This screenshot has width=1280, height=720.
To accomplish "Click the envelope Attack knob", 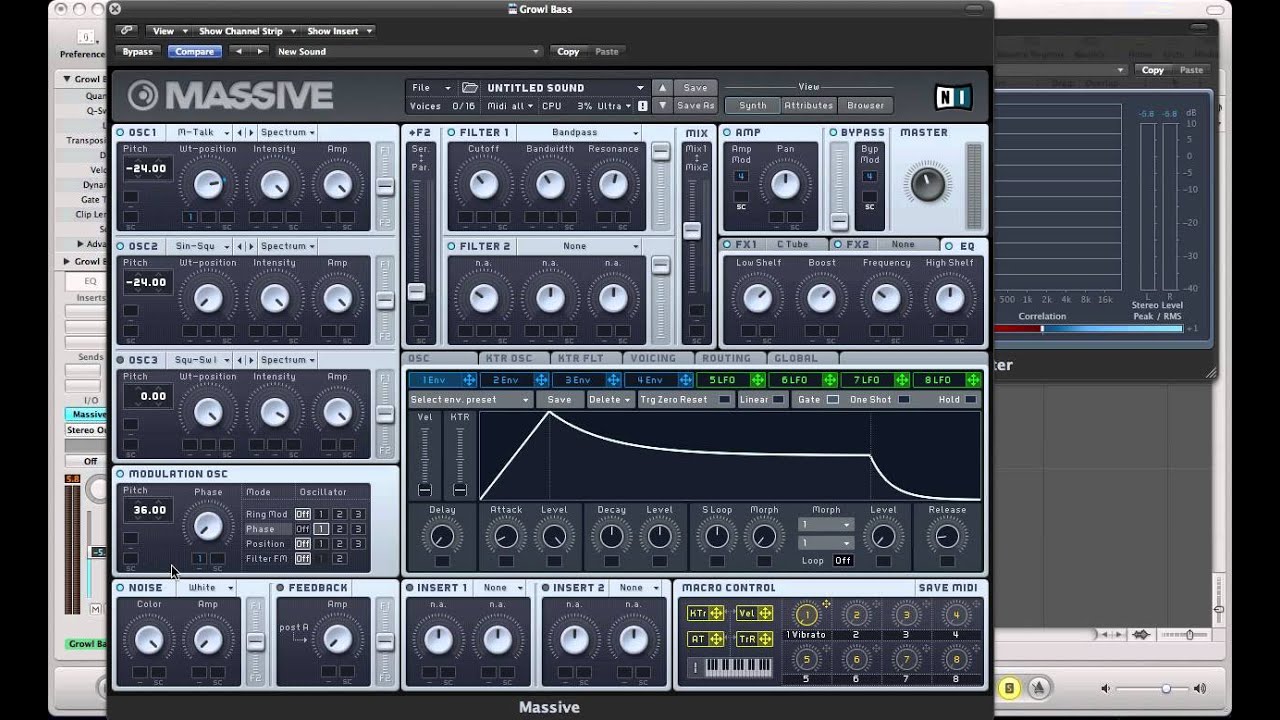I will [x=506, y=536].
